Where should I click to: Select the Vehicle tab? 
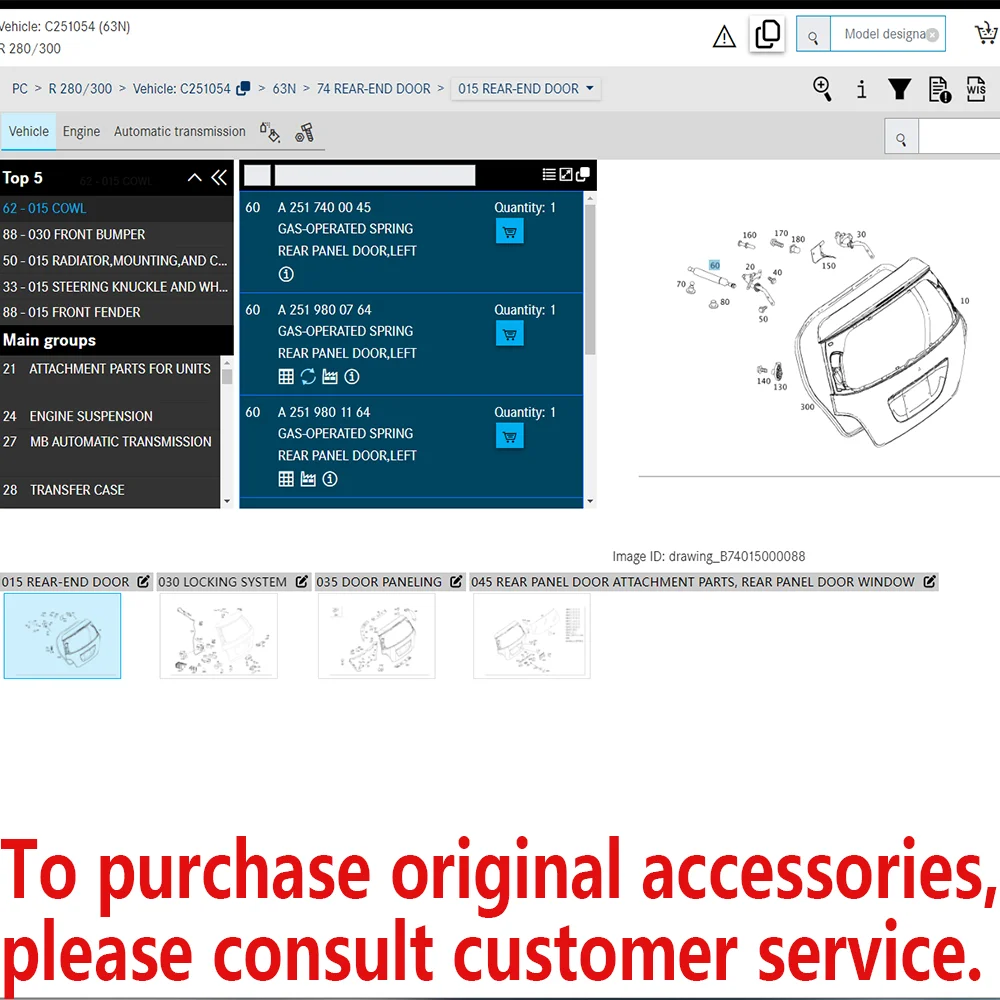tap(29, 131)
